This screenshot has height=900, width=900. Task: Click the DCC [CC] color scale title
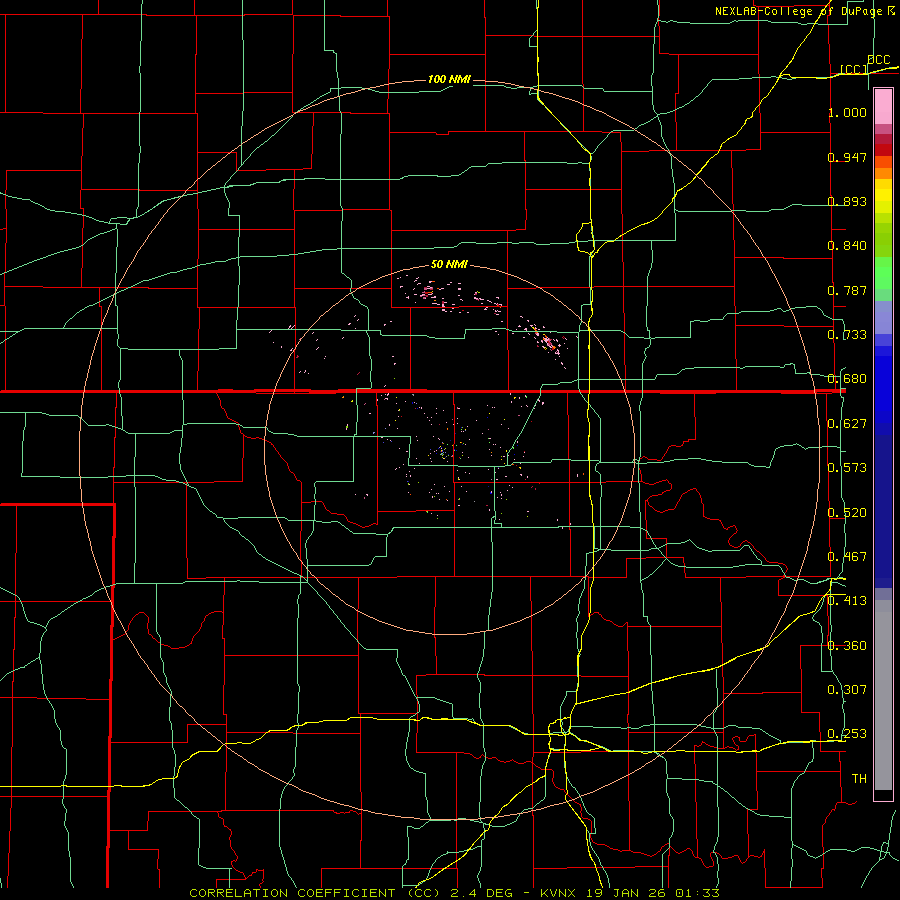point(866,64)
